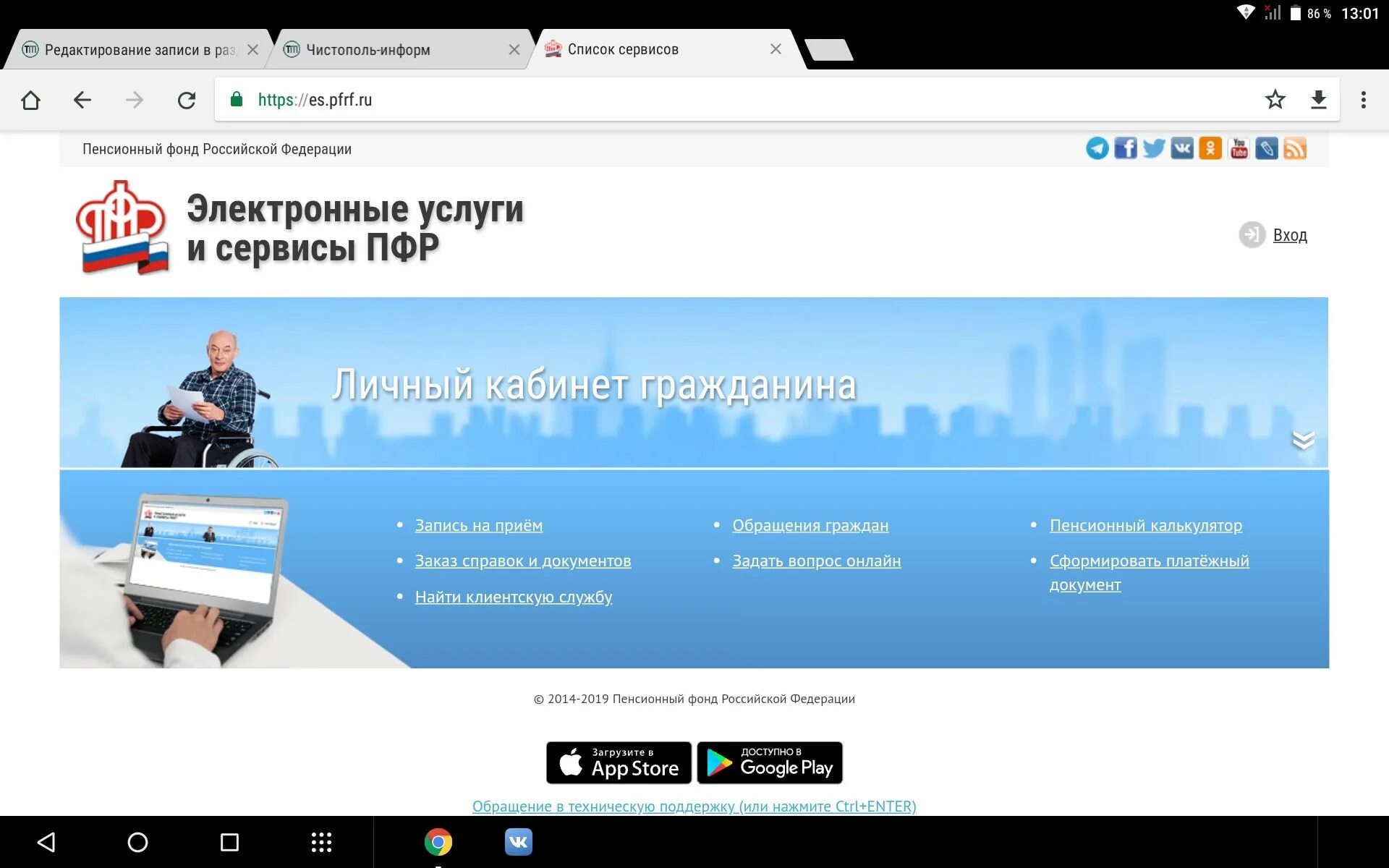The image size is (1389, 868).
Task: Open Пенсионный калькулятор link
Action: point(1145,526)
